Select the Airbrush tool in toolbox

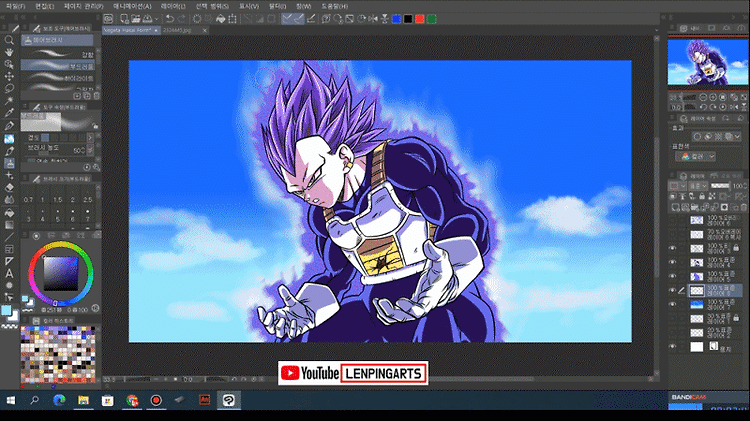pyautogui.click(x=9, y=163)
